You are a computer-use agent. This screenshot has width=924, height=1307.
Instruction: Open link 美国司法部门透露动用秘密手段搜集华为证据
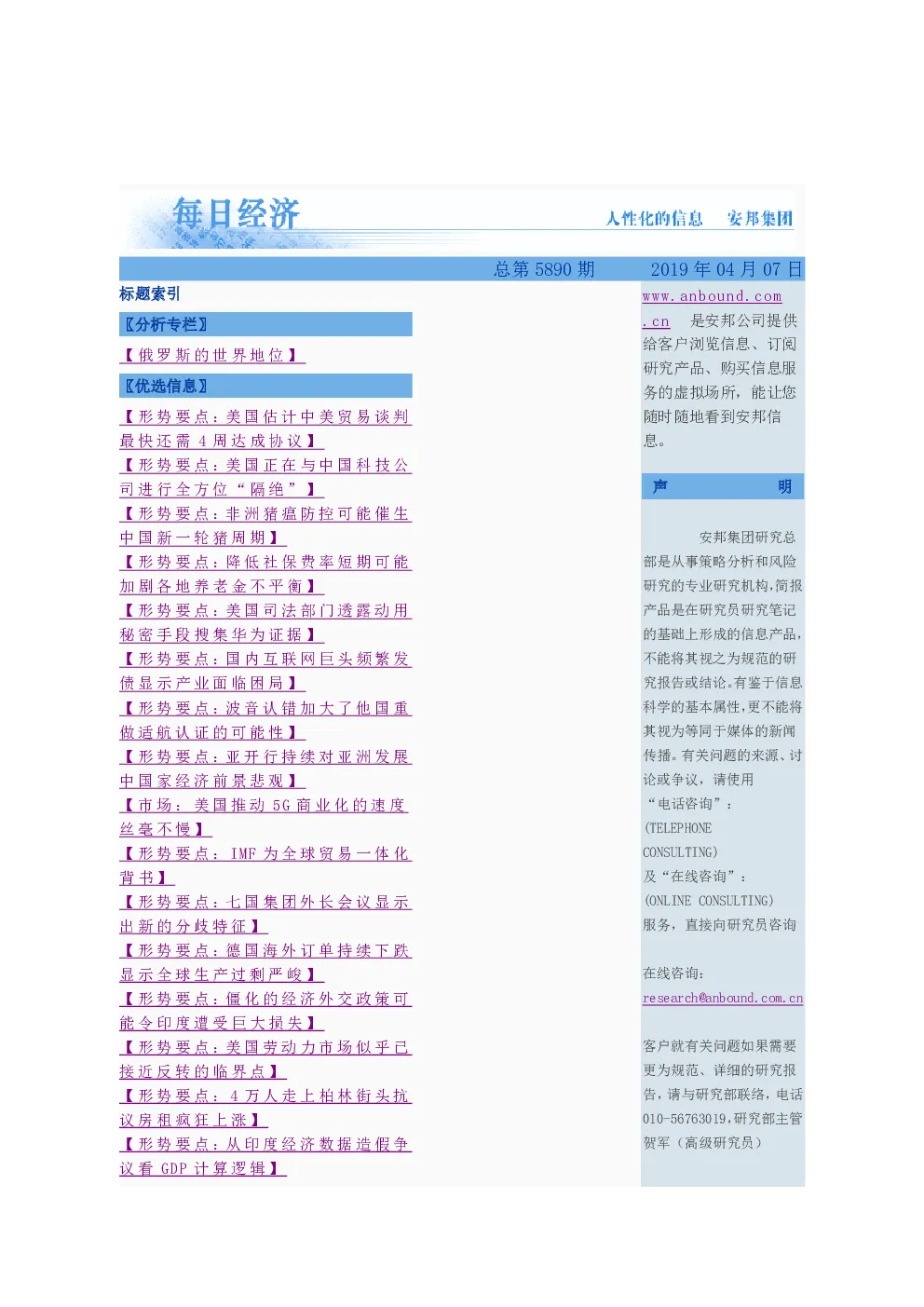click(265, 622)
